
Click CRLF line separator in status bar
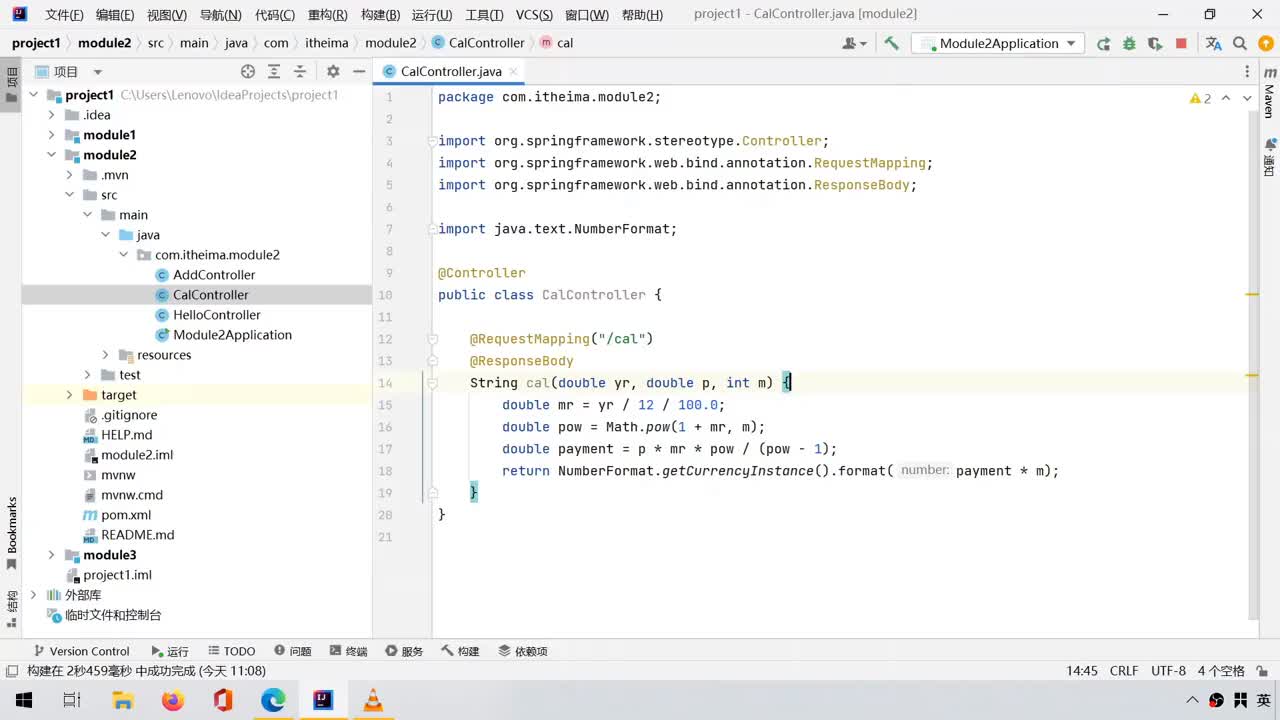(x=1124, y=671)
